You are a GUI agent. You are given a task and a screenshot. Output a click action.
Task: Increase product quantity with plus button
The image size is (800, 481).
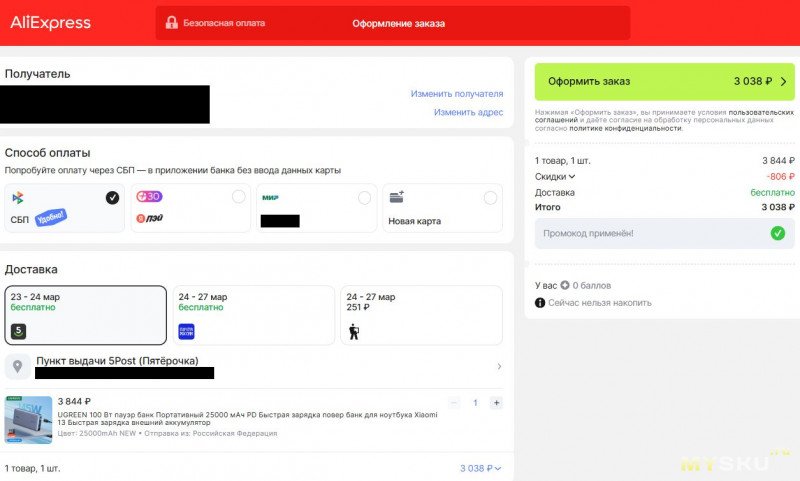[x=496, y=402]
